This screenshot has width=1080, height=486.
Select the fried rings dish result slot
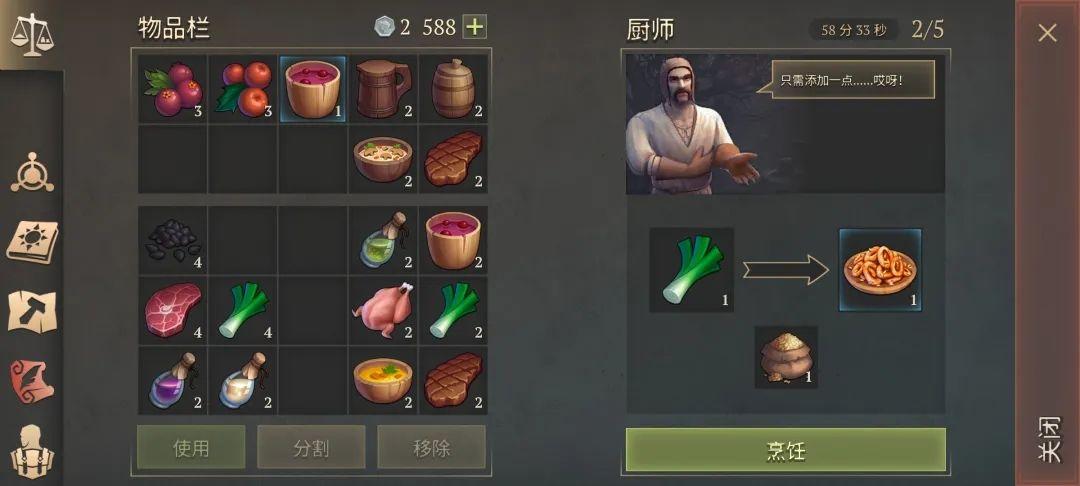[x=880, y=270]
